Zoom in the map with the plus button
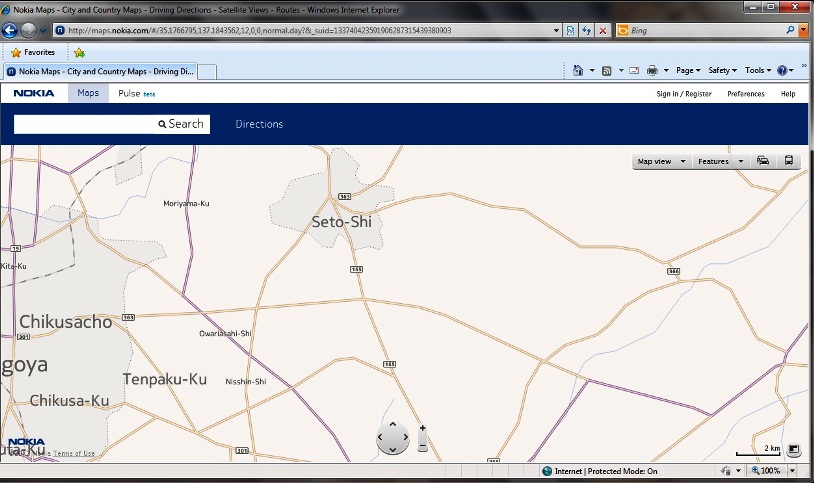The image size is (814, 483). tap(423, 429)
